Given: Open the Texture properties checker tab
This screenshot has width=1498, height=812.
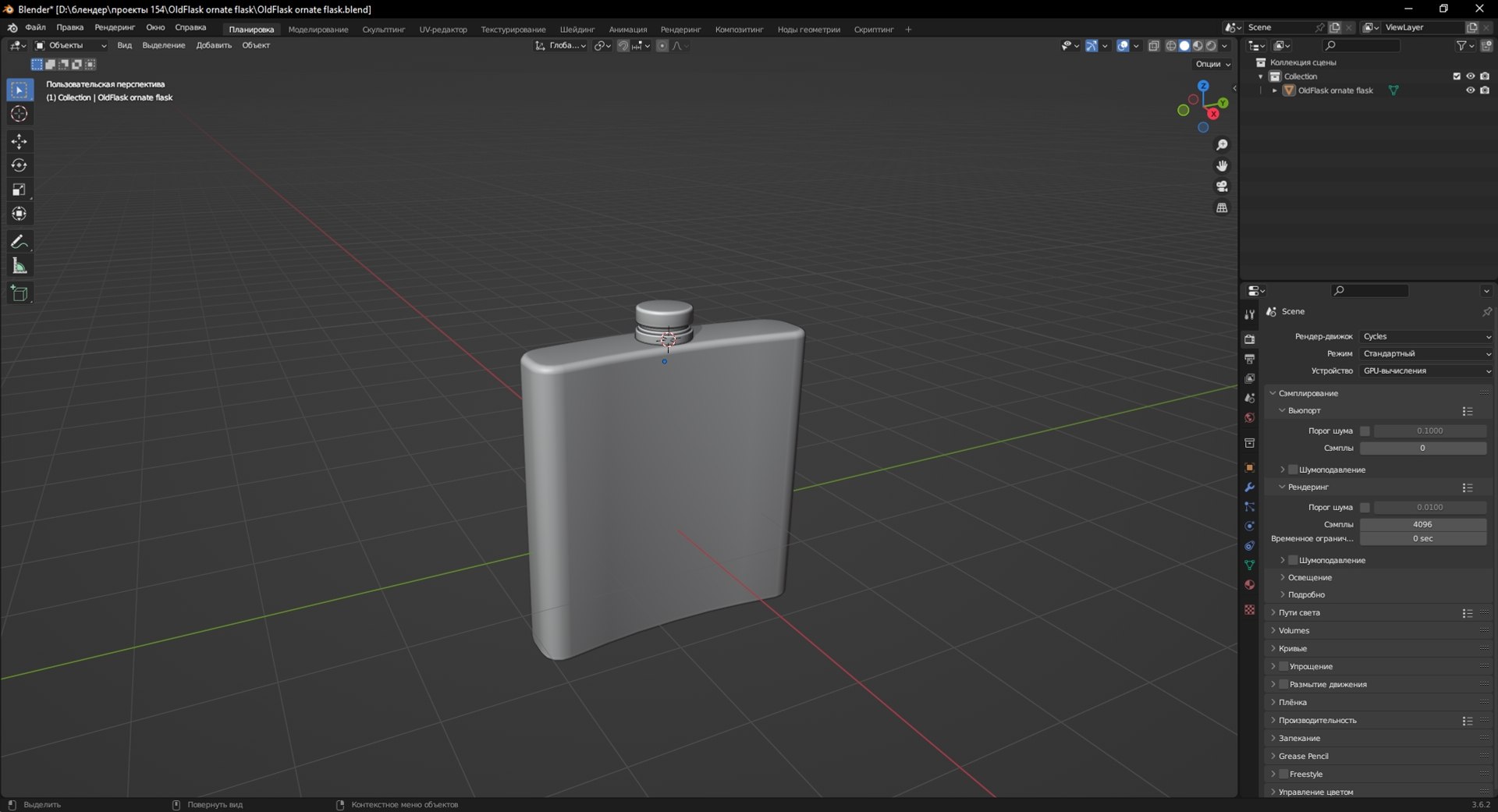Looking at the screenshot, I should (x=1250, y=609).
